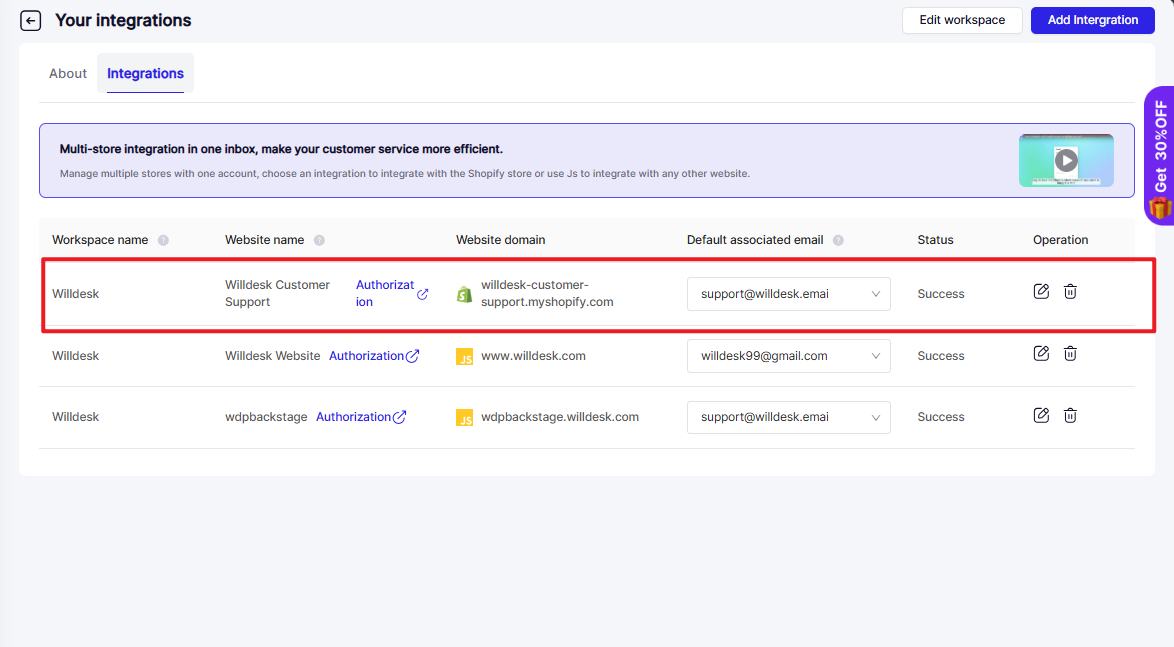1174x647 pixels.
Task: Show help for Workspace name column
Action: point(163,240)
